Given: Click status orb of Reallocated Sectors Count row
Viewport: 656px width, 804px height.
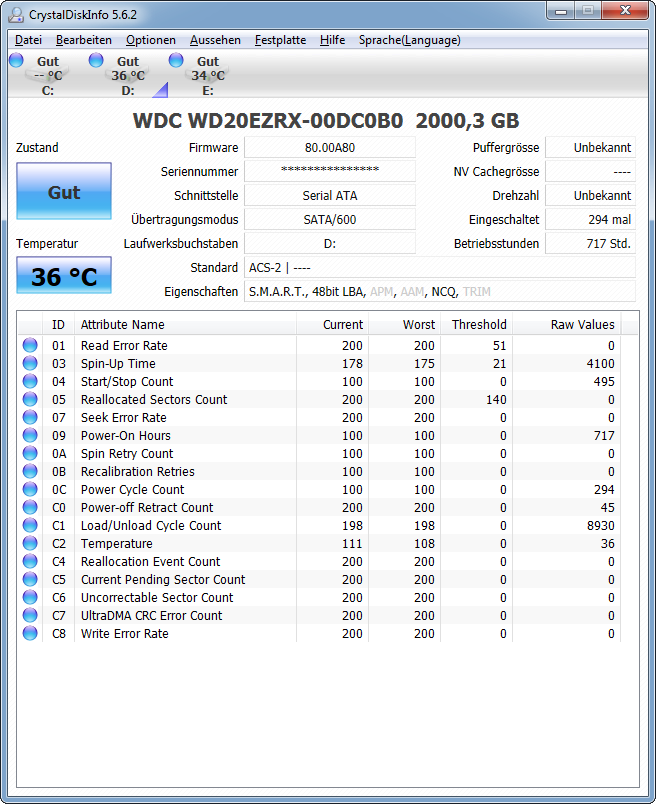Looking at the screenshot, I should pos(30,399).
